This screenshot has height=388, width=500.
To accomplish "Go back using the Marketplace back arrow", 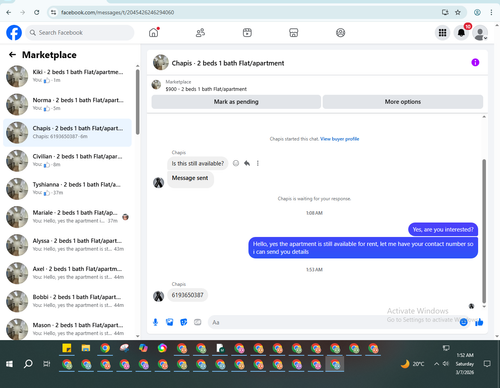I will (12, 55).
